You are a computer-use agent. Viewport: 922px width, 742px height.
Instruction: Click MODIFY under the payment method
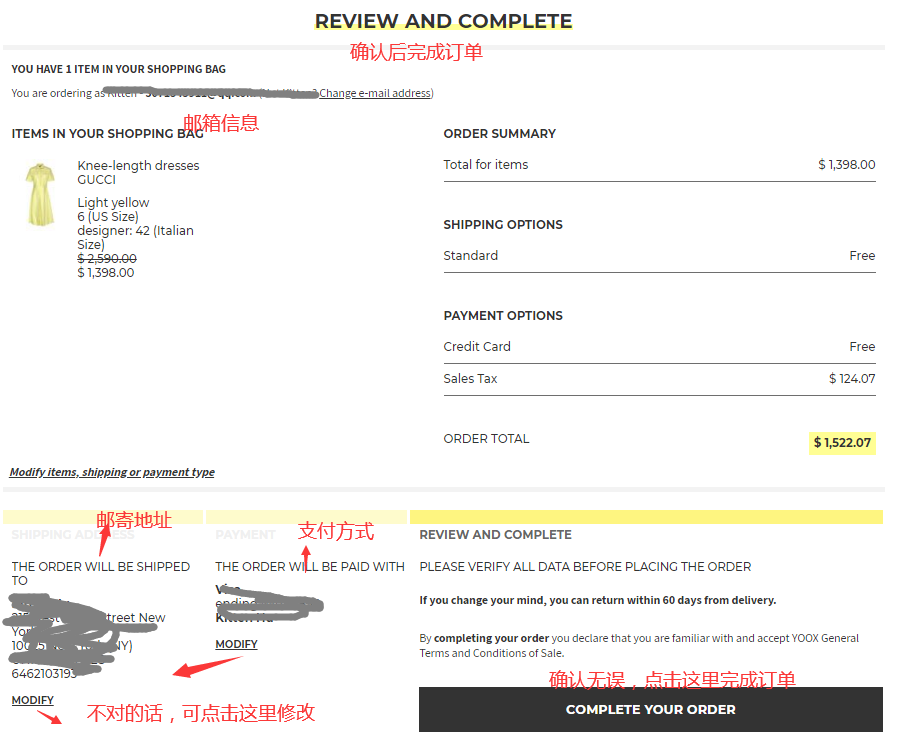pyautogui.click(x=236, y=644)
